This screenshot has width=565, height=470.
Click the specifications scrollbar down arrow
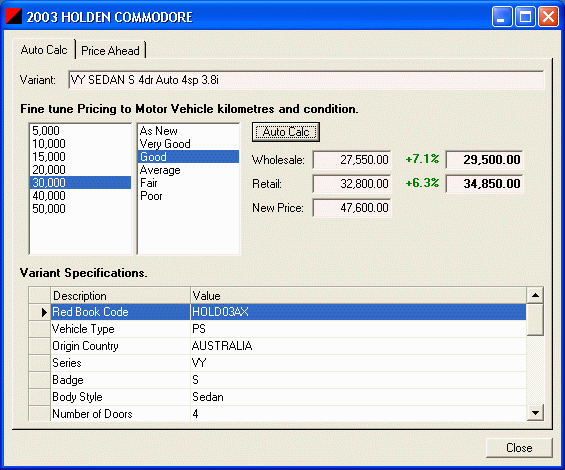click(x=535, y=413)
